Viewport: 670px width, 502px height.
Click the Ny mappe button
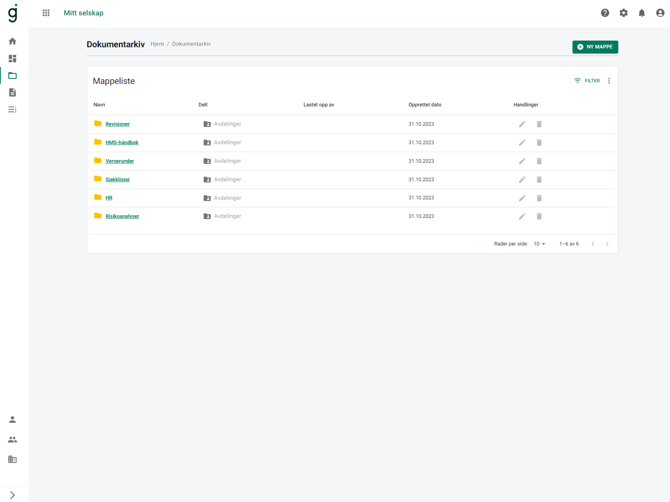tap(595, 47)
